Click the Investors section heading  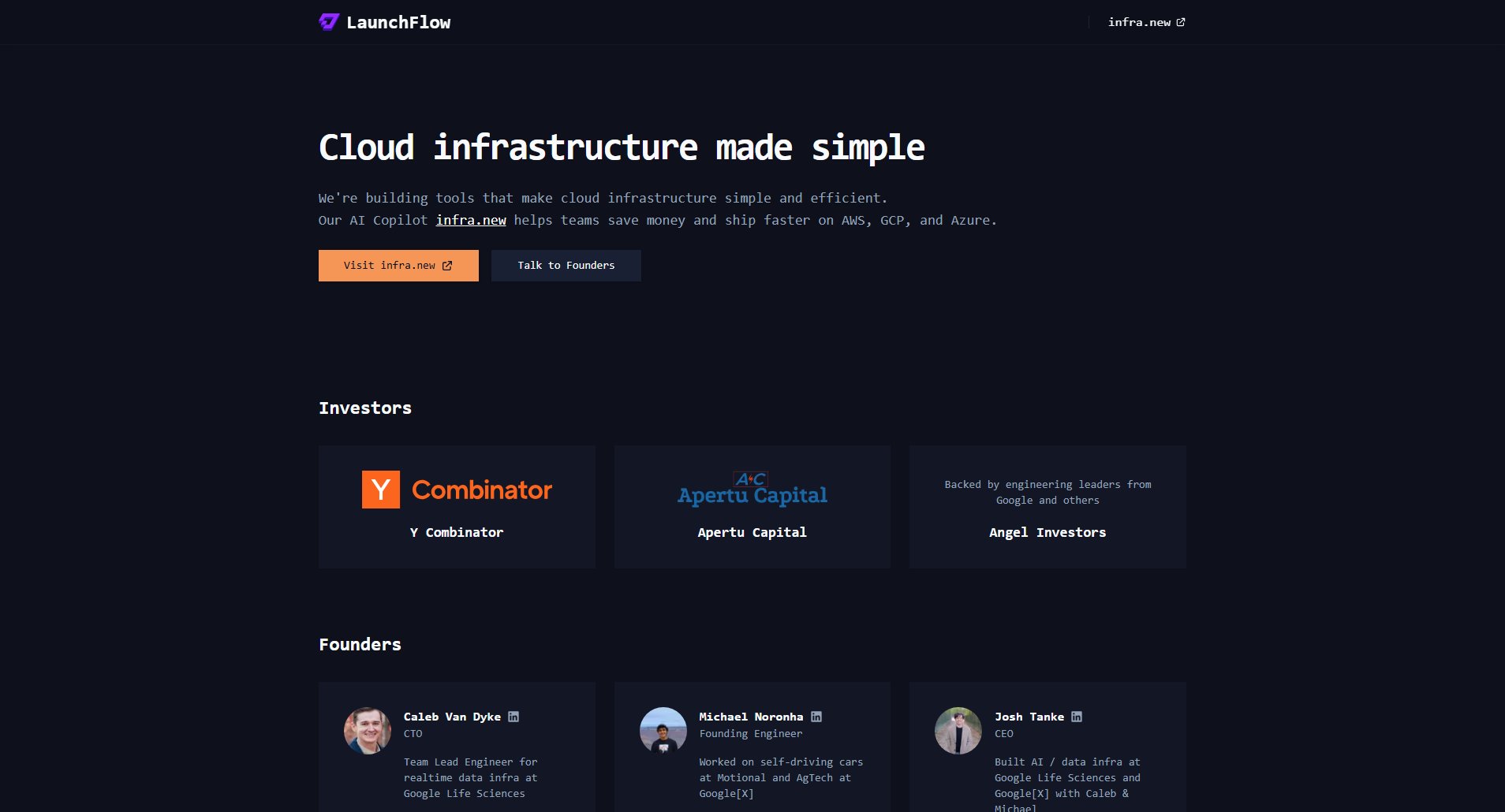[365, 408]
